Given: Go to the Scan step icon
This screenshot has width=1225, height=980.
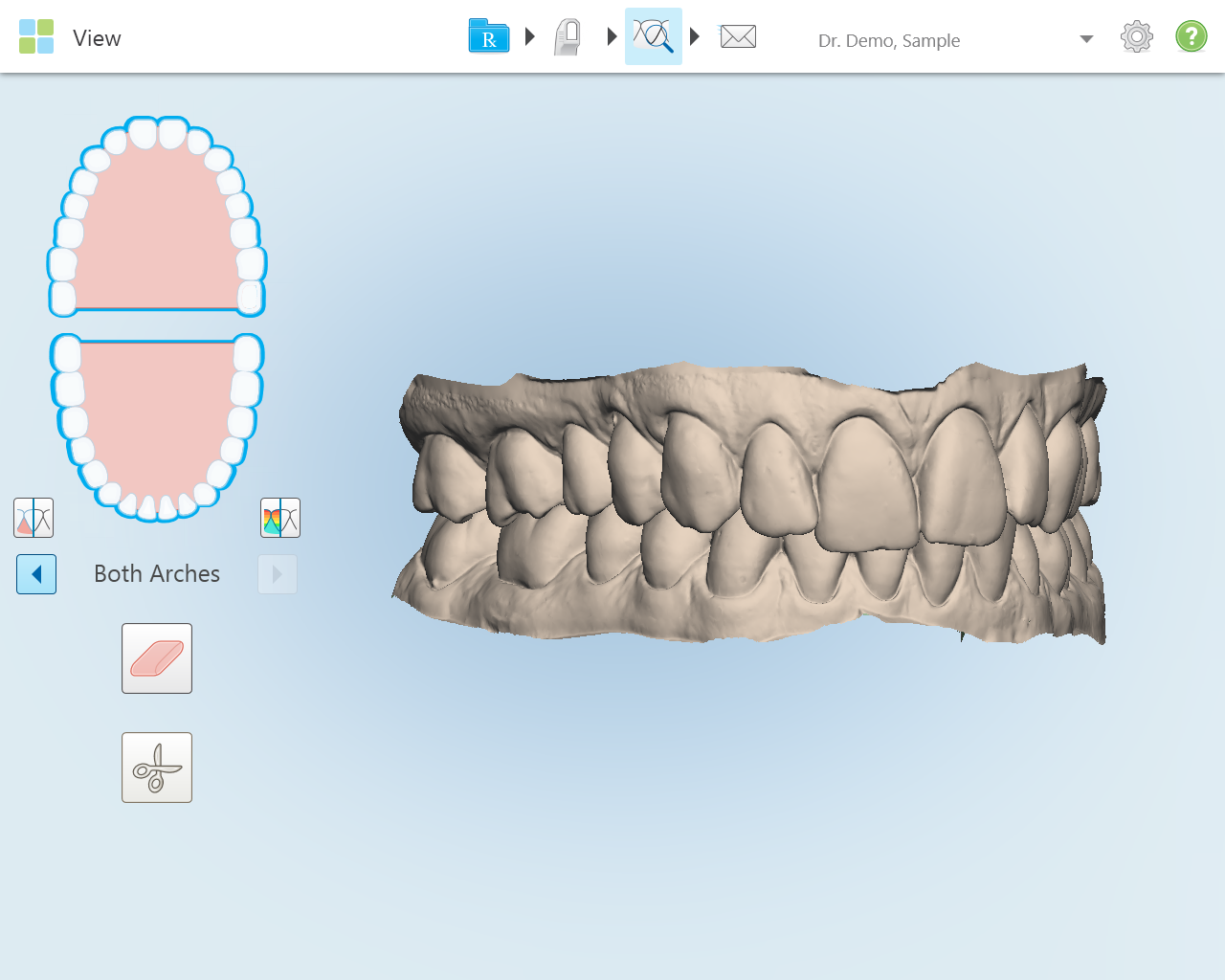Looking at the screenshot, I should pyautogui.click(x=568, y=37).
